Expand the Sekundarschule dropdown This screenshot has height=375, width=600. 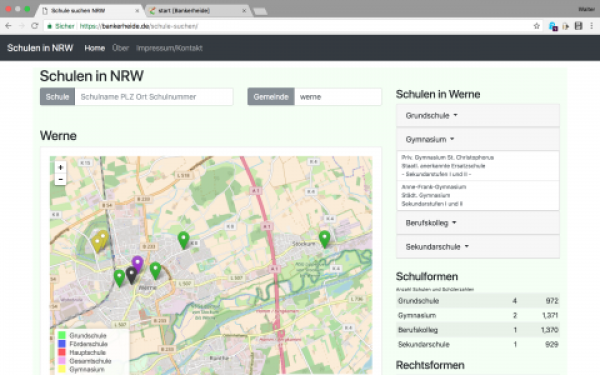(x=437, y=247)
